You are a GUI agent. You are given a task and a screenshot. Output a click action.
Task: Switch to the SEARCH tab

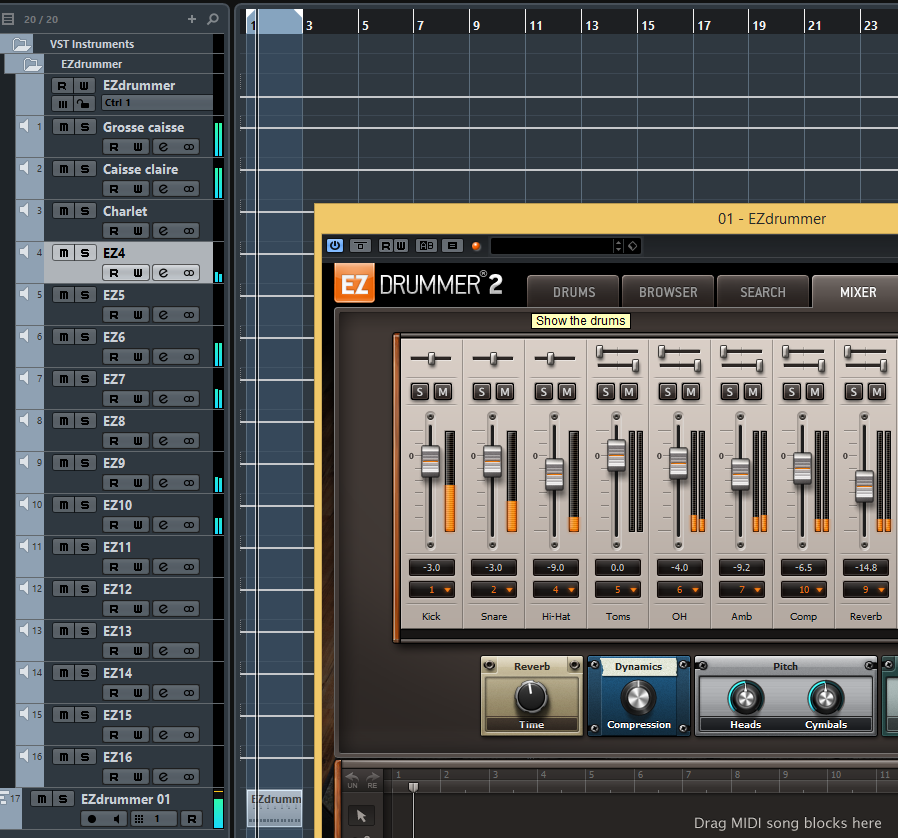pos(763,292)
